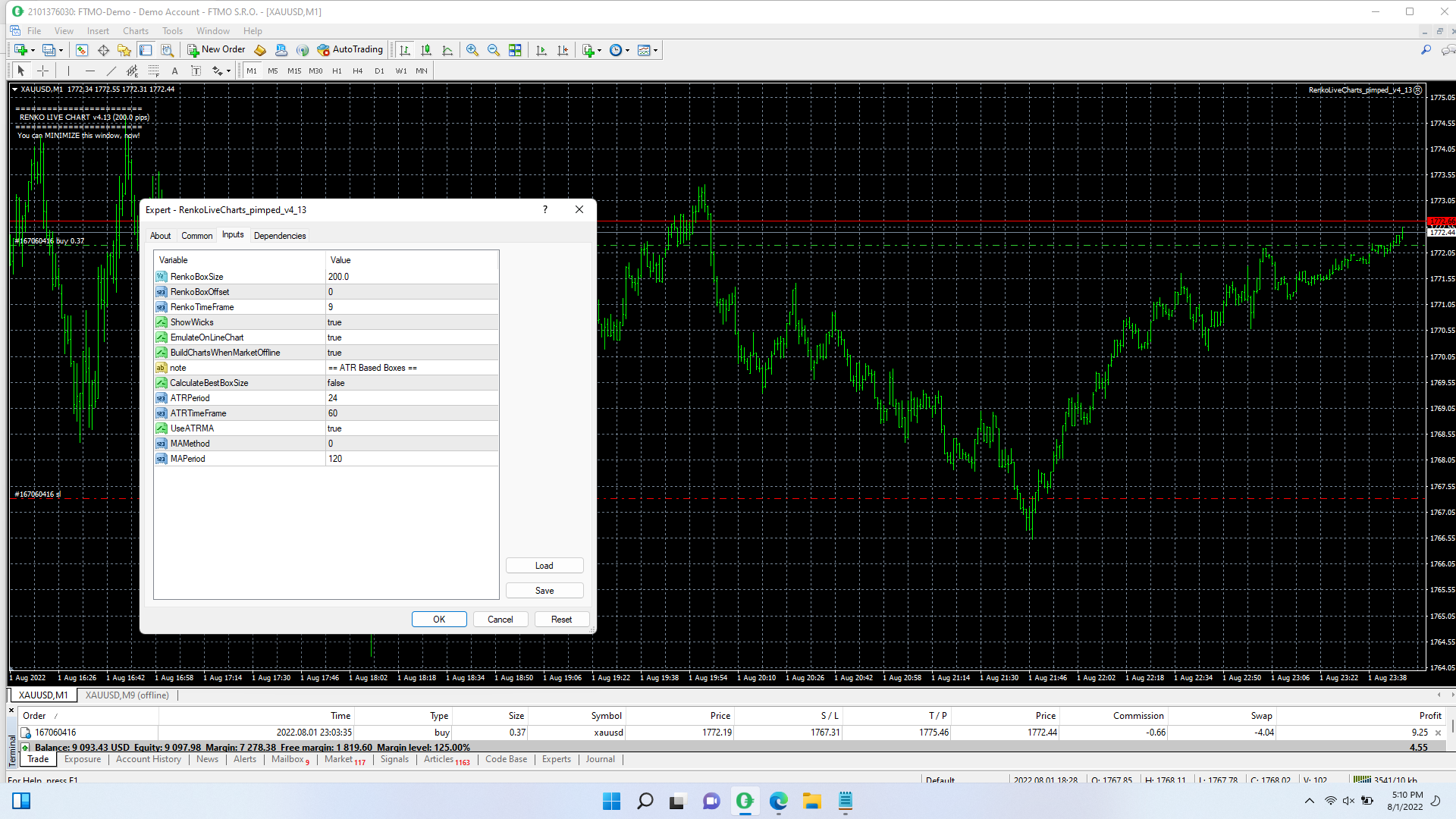Click the Zoom Out magnifier icon

pyautogui.click(x=494, y=50)
